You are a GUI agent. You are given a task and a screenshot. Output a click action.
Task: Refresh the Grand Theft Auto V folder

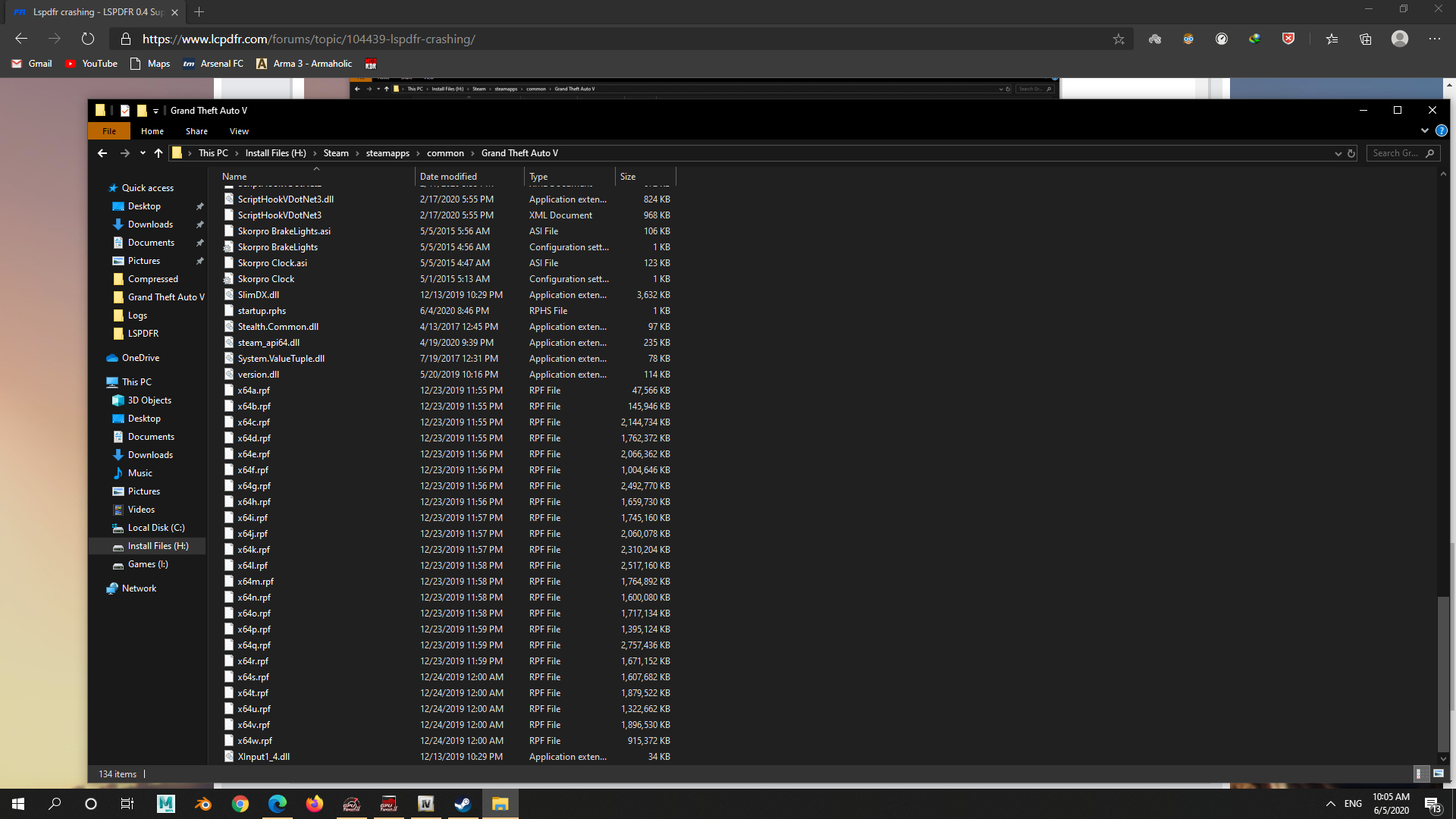click(x=1351, y=153)
